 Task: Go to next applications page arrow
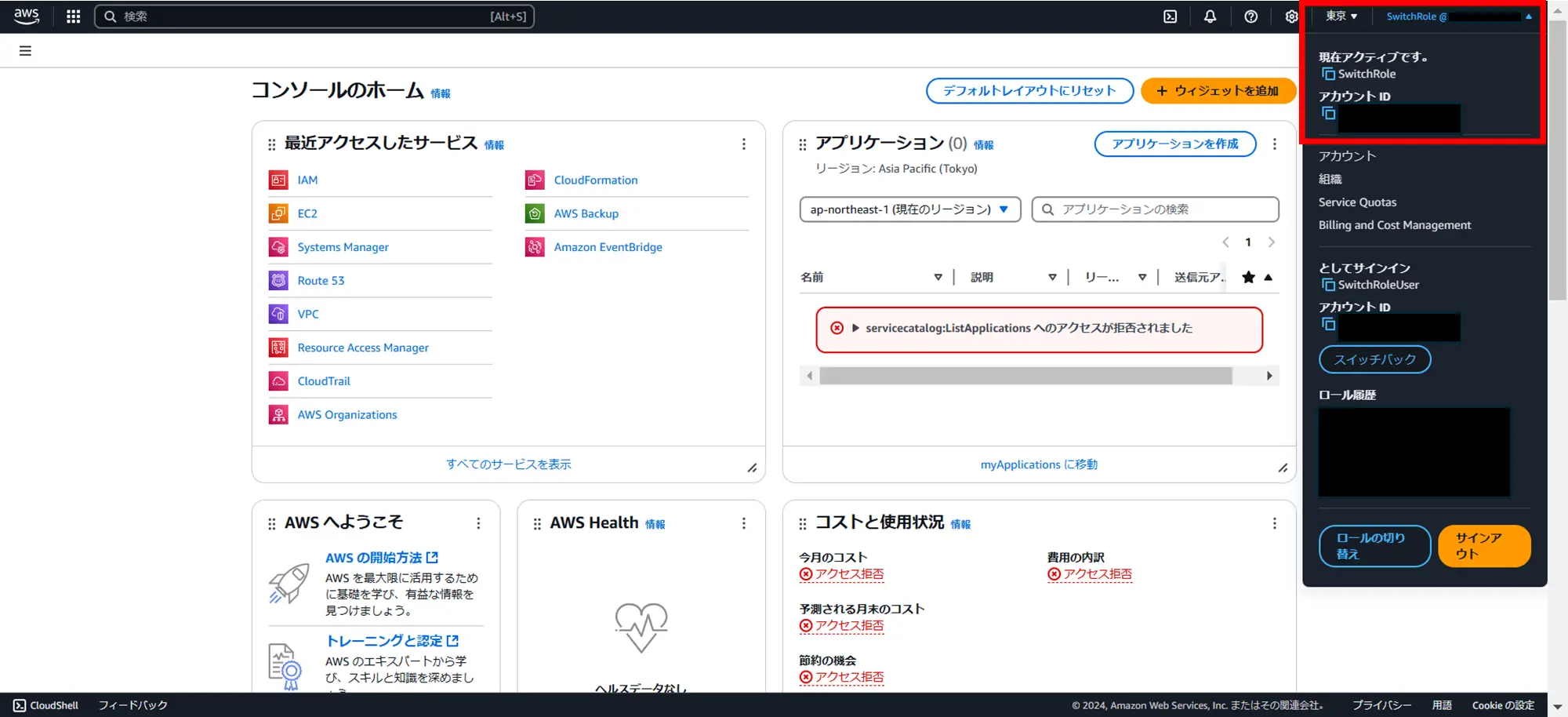tap(1272, 242)
